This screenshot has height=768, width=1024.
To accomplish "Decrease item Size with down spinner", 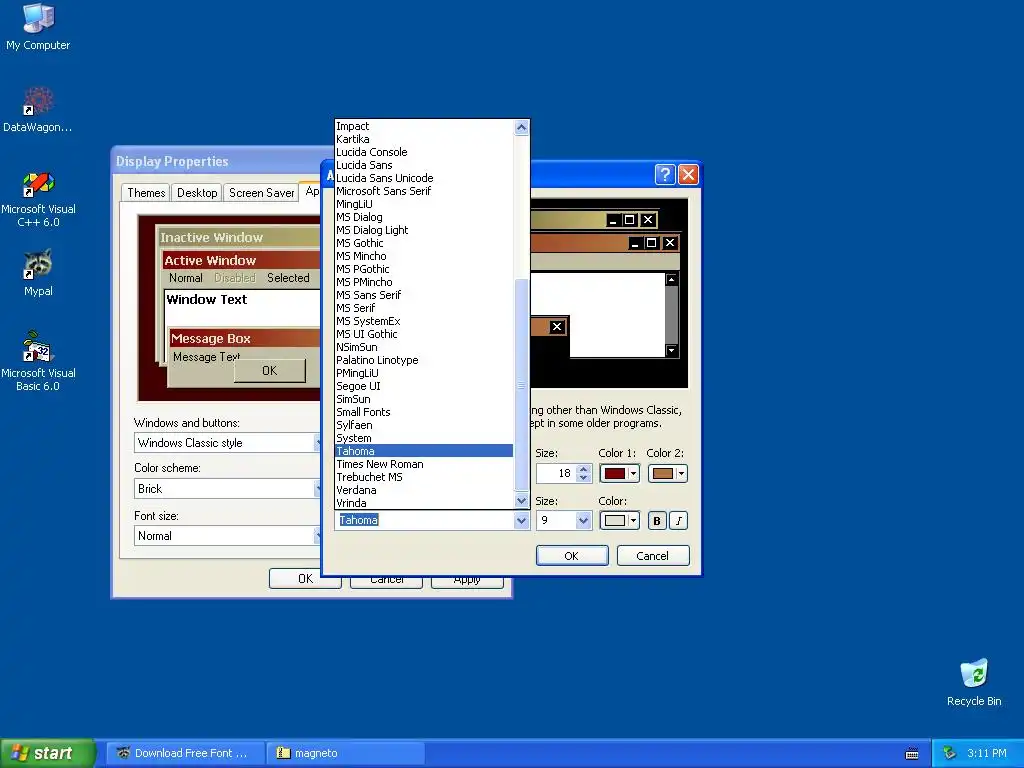I will click(584, 478).
